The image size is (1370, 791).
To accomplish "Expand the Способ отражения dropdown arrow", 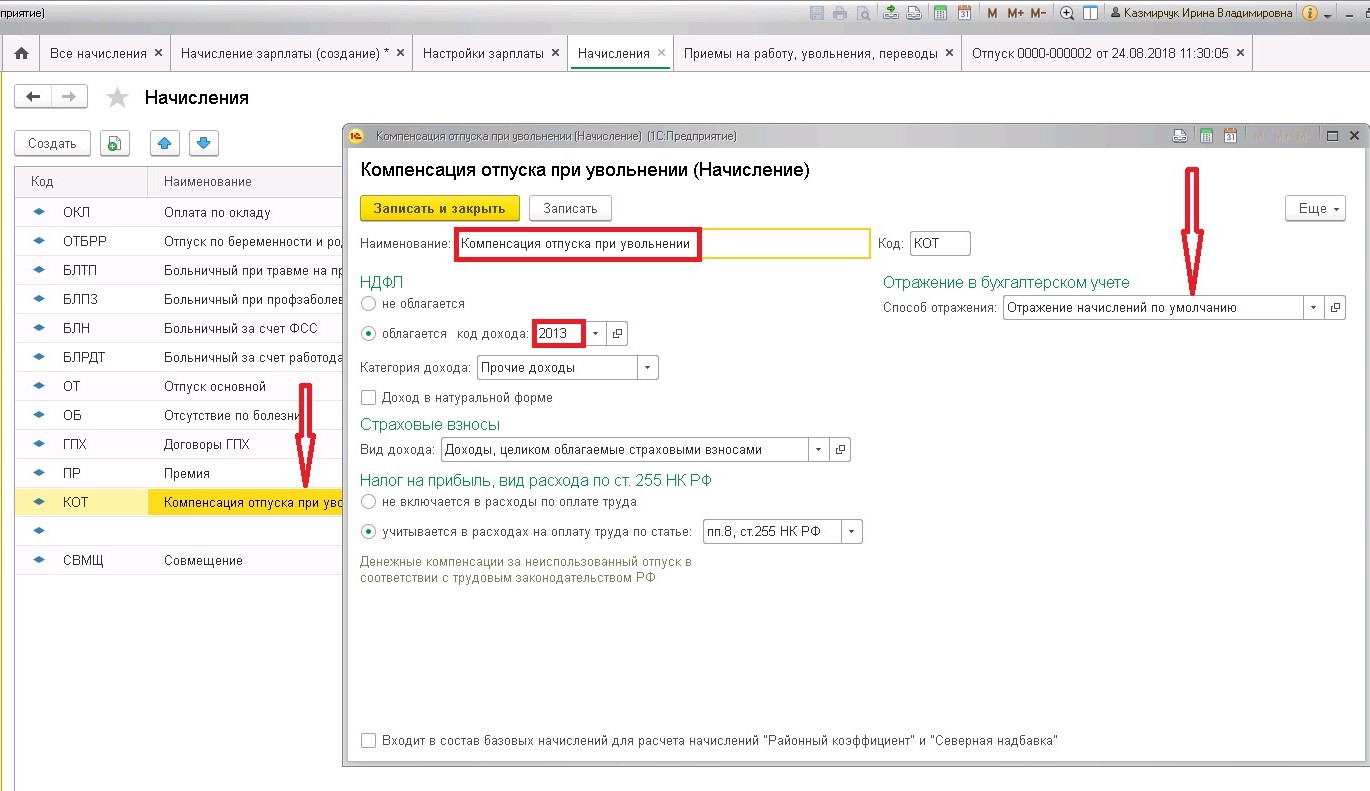I will coord(1313,308).
